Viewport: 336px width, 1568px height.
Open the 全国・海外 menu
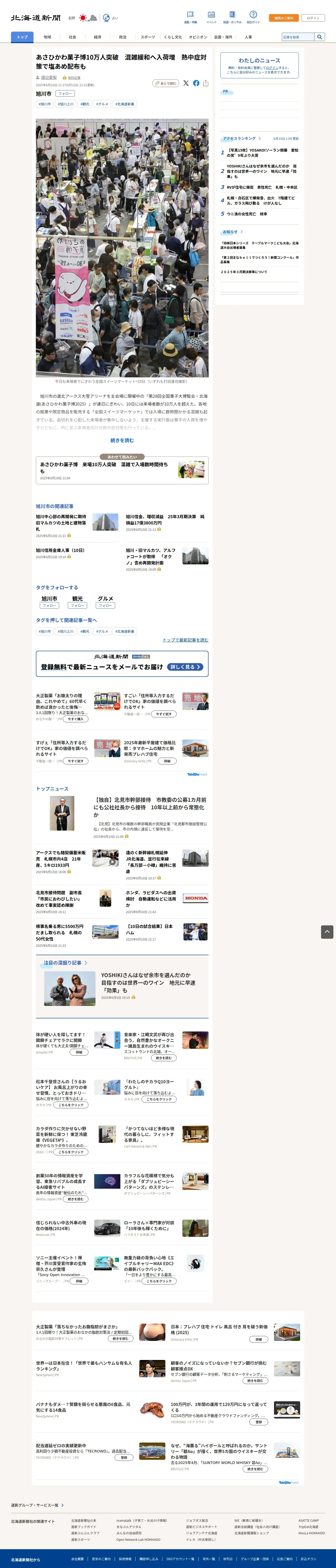coord(223,37)
